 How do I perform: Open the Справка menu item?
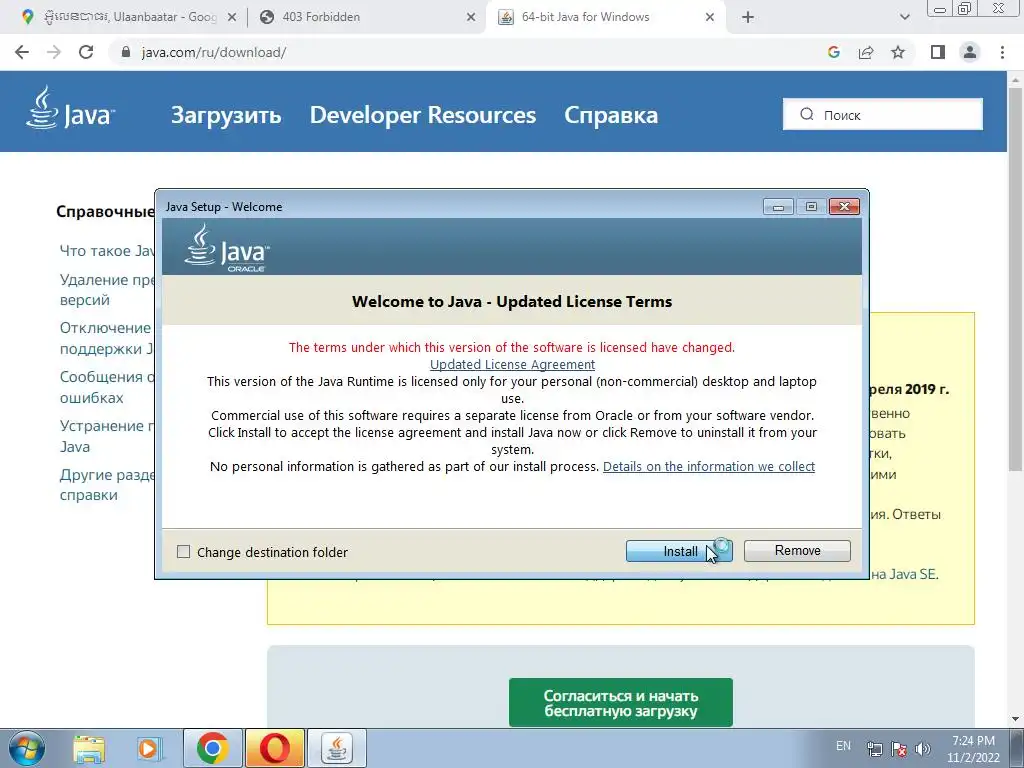(x=611, y=115)
